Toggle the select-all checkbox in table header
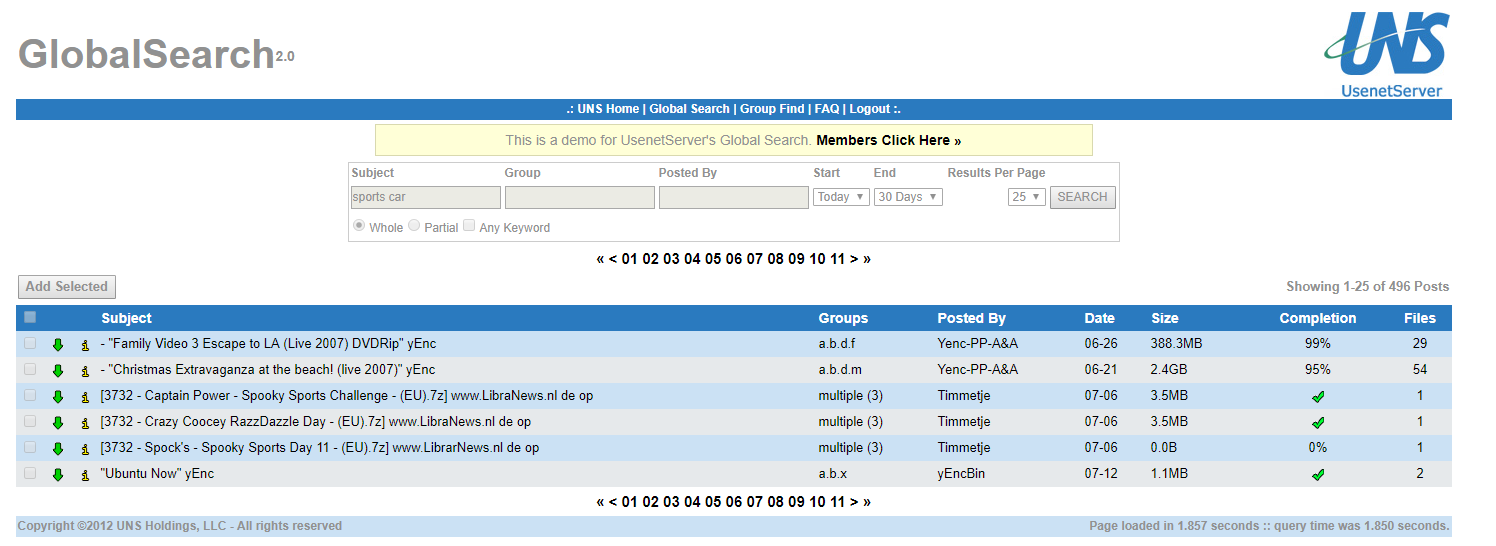 [x=30, y=317]
